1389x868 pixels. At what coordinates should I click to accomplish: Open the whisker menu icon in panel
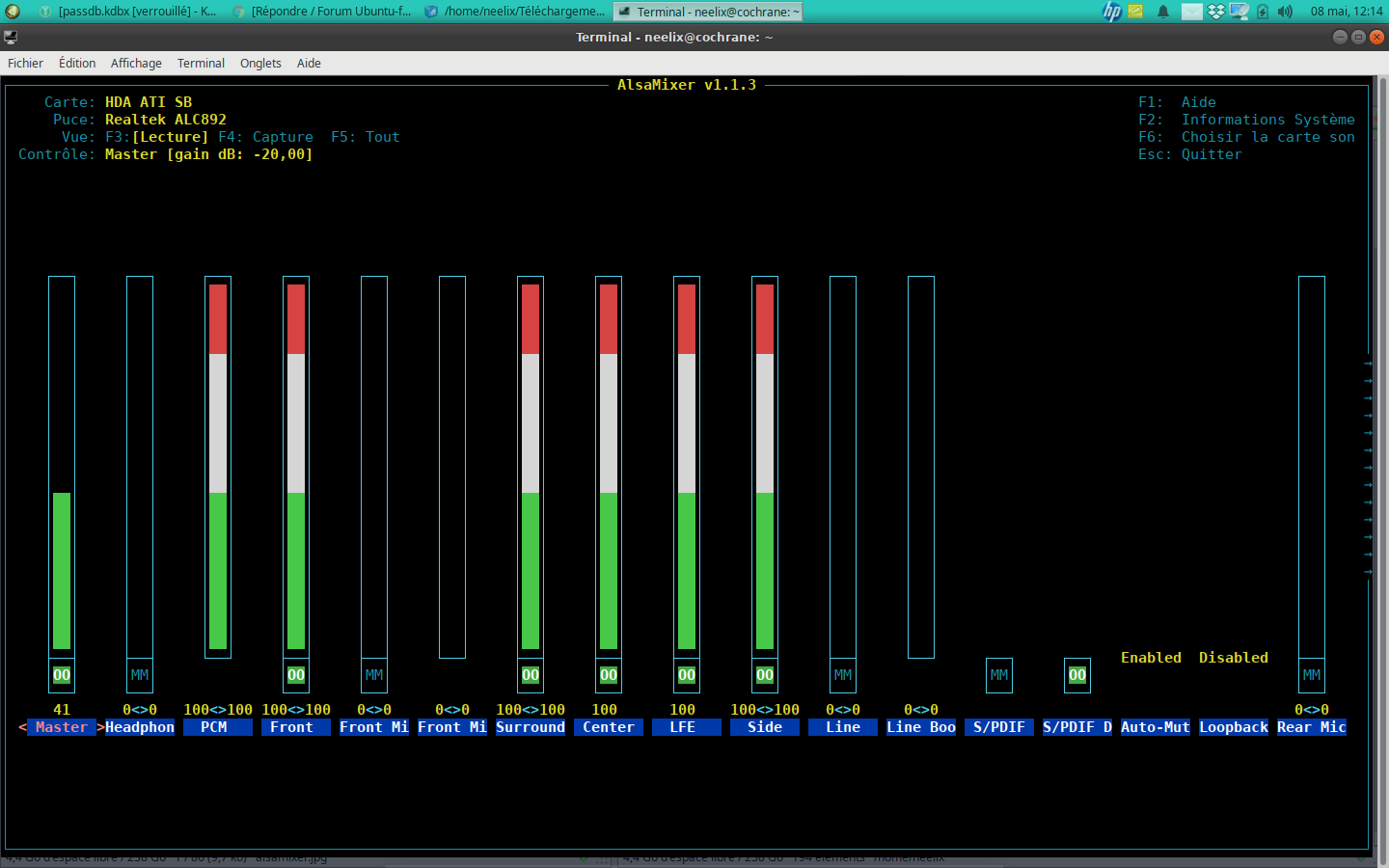(x=13, y=12)
